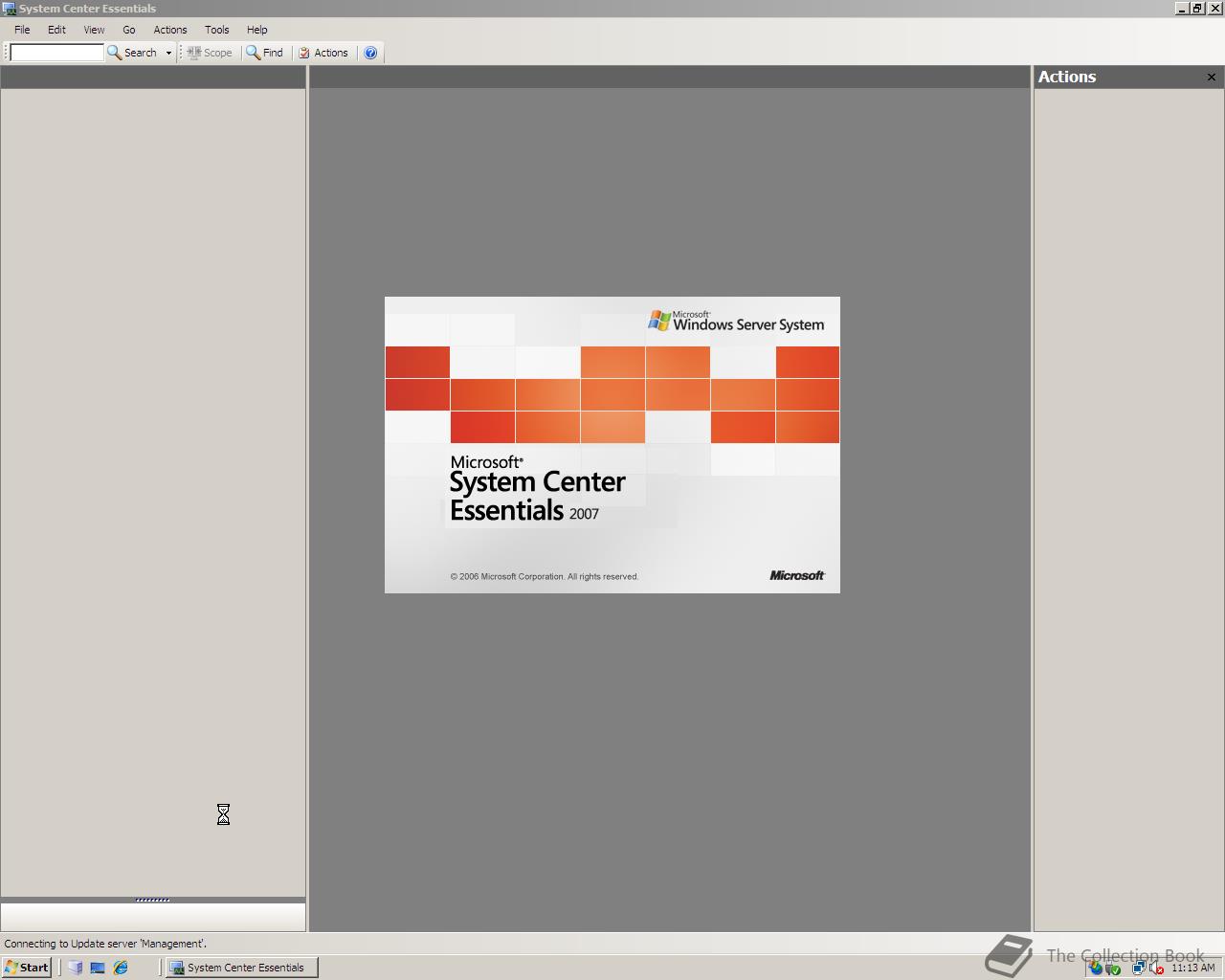The image size is (1225, 980).
Task: Click the Windows Start button
Action: tap(27, 968)
